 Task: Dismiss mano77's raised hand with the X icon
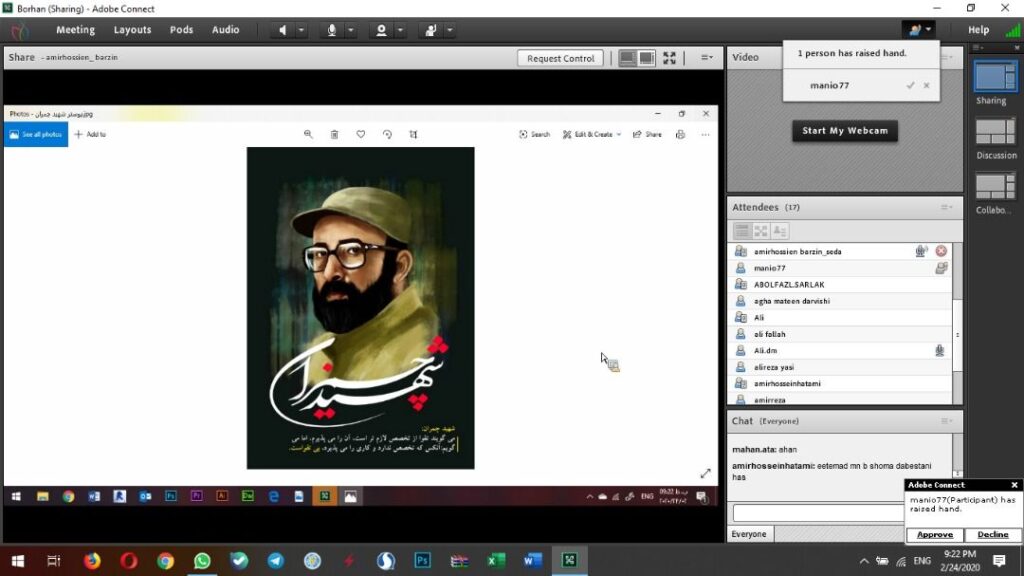coord(926,86)
